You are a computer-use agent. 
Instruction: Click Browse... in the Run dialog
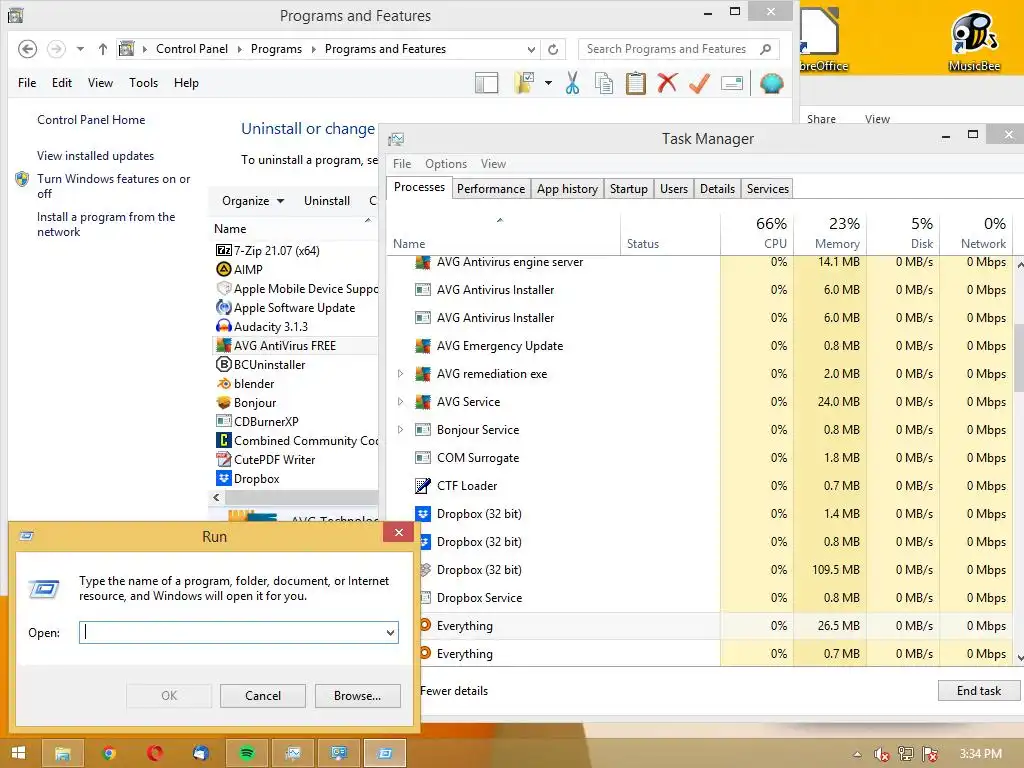click(x=357, y=696)
